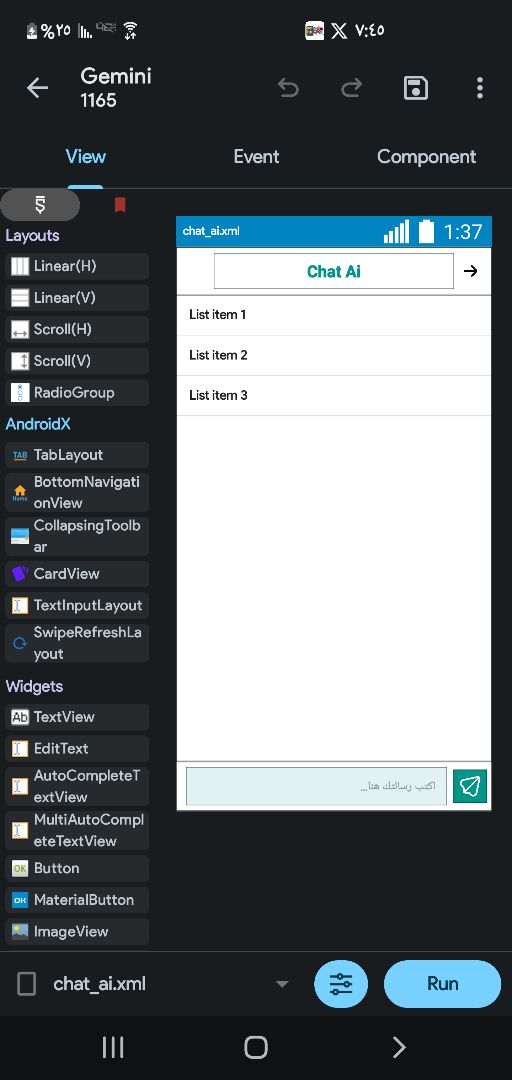Screen dimensions: 512x1080
Task: Open the three-dot overflow menu
Action: (x=480, y=87)
